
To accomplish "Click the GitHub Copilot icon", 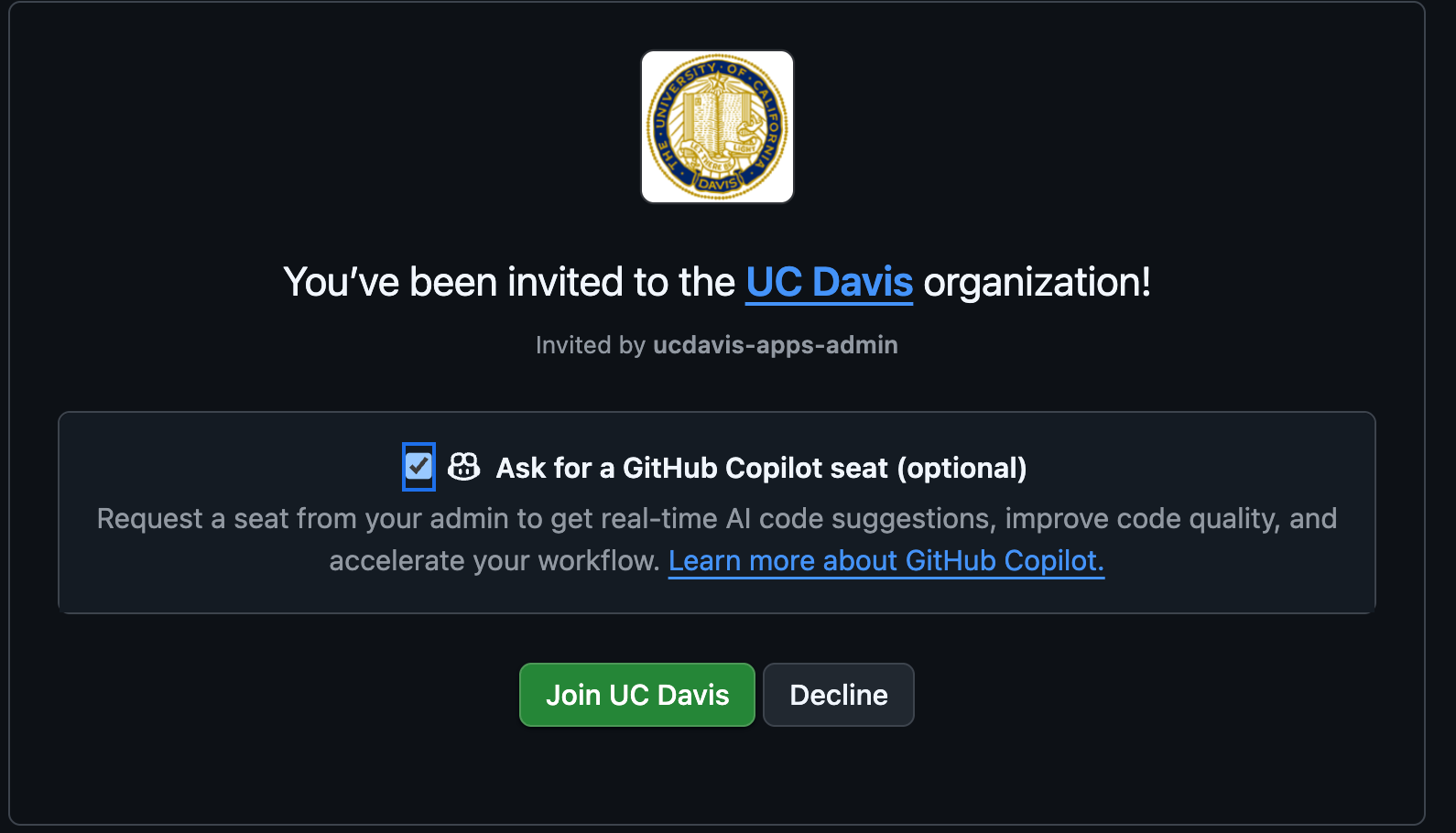I will [x=463, y=467].
